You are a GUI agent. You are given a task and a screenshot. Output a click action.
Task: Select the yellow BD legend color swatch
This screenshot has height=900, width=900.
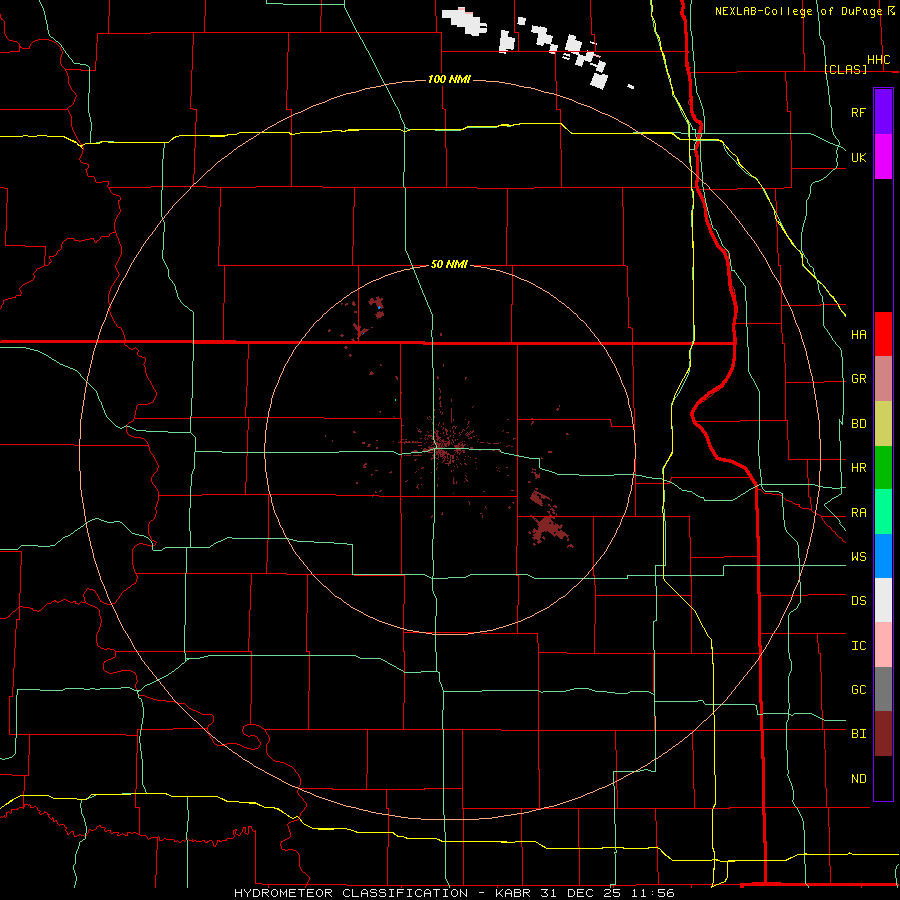883,424
